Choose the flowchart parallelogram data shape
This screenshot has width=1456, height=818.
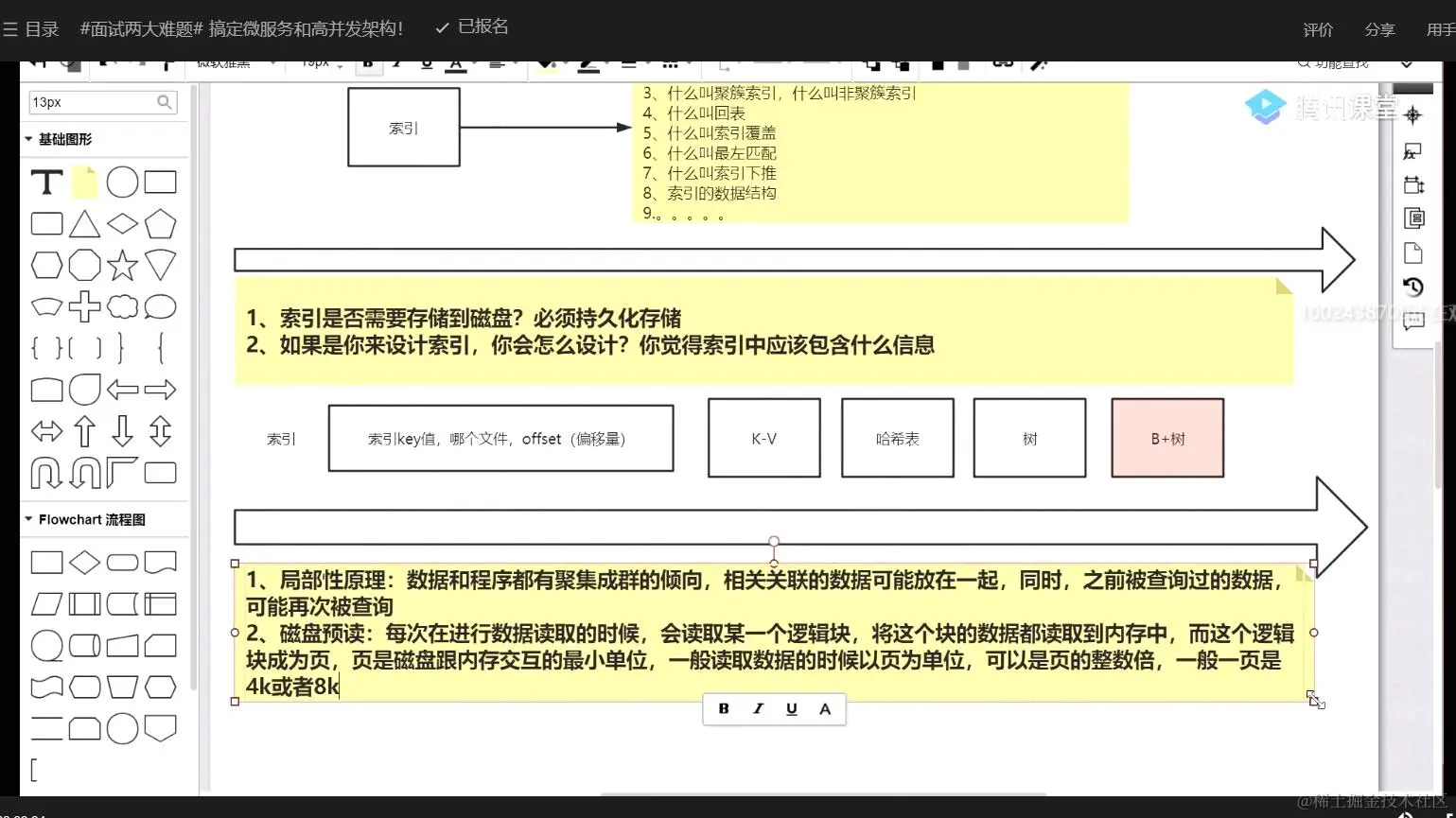click(46, 604)
